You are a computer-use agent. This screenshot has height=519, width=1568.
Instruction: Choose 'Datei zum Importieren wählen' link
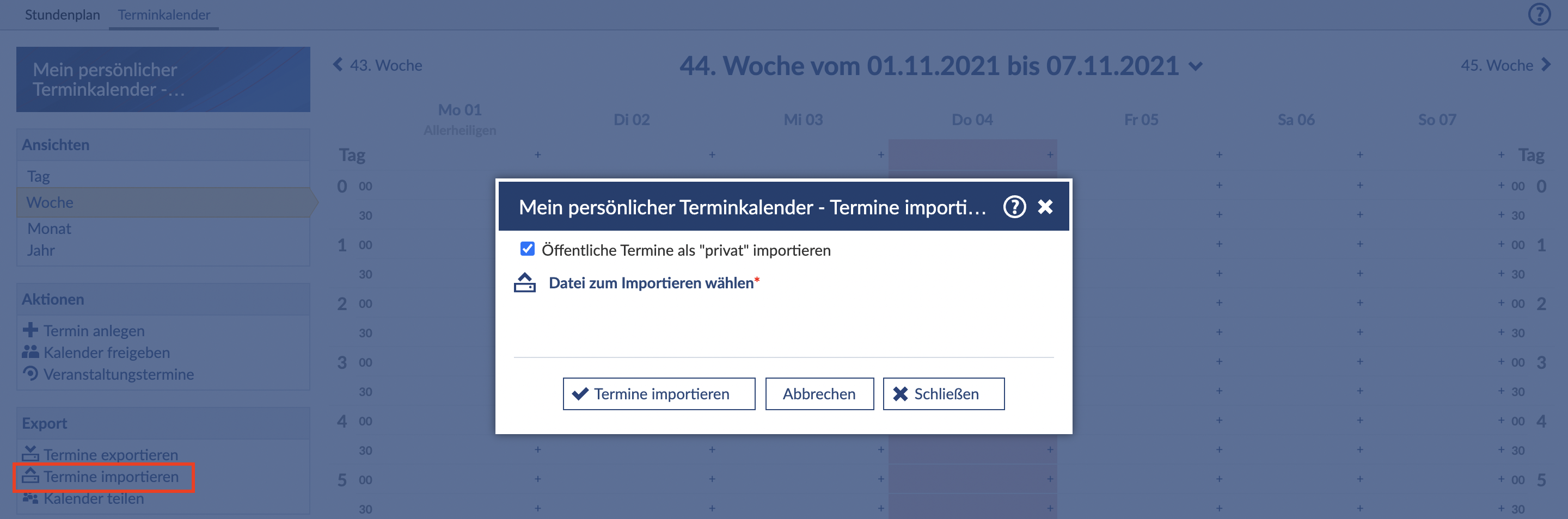coord(651,283)
